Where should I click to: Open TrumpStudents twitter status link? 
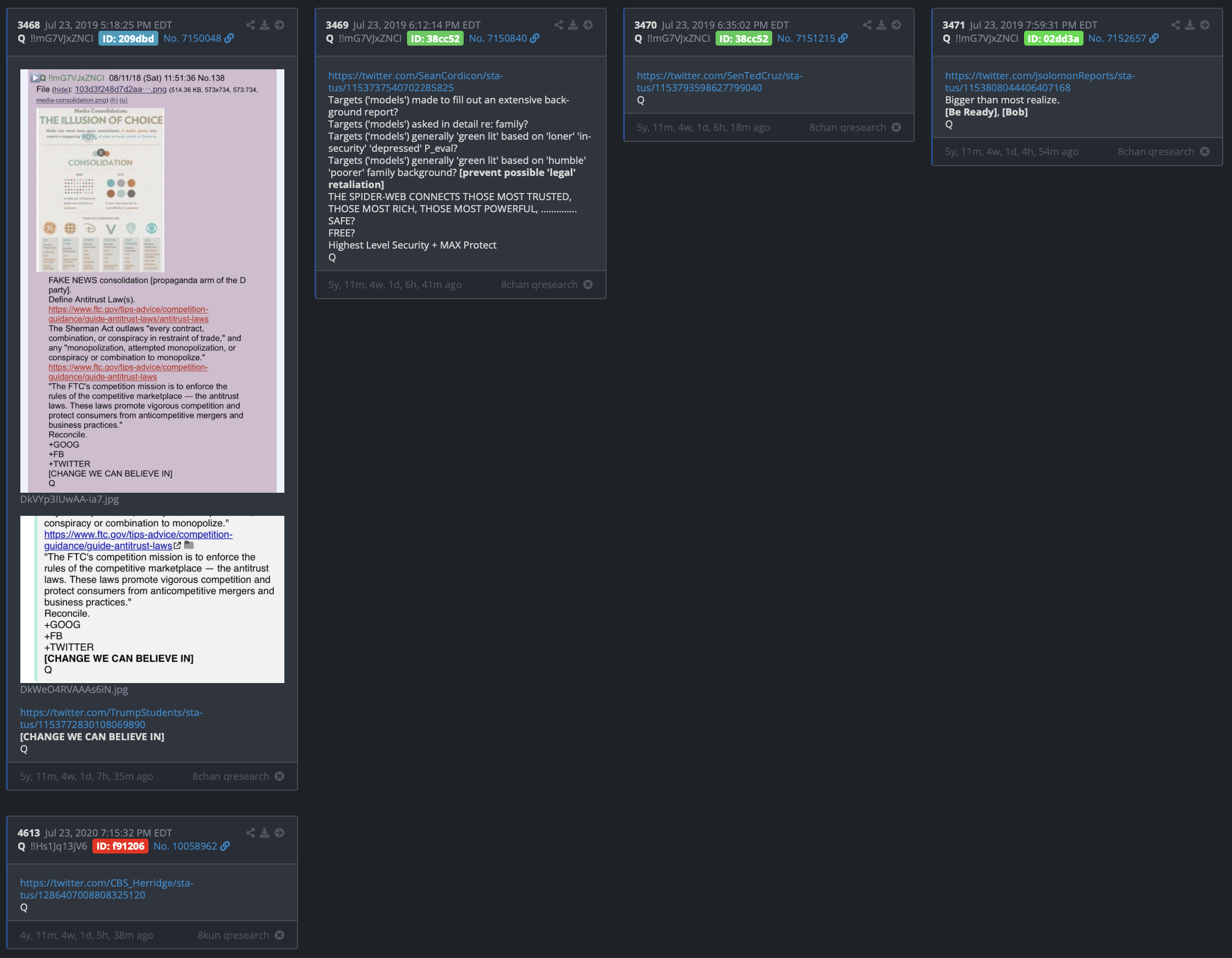[x=111, y=718]
